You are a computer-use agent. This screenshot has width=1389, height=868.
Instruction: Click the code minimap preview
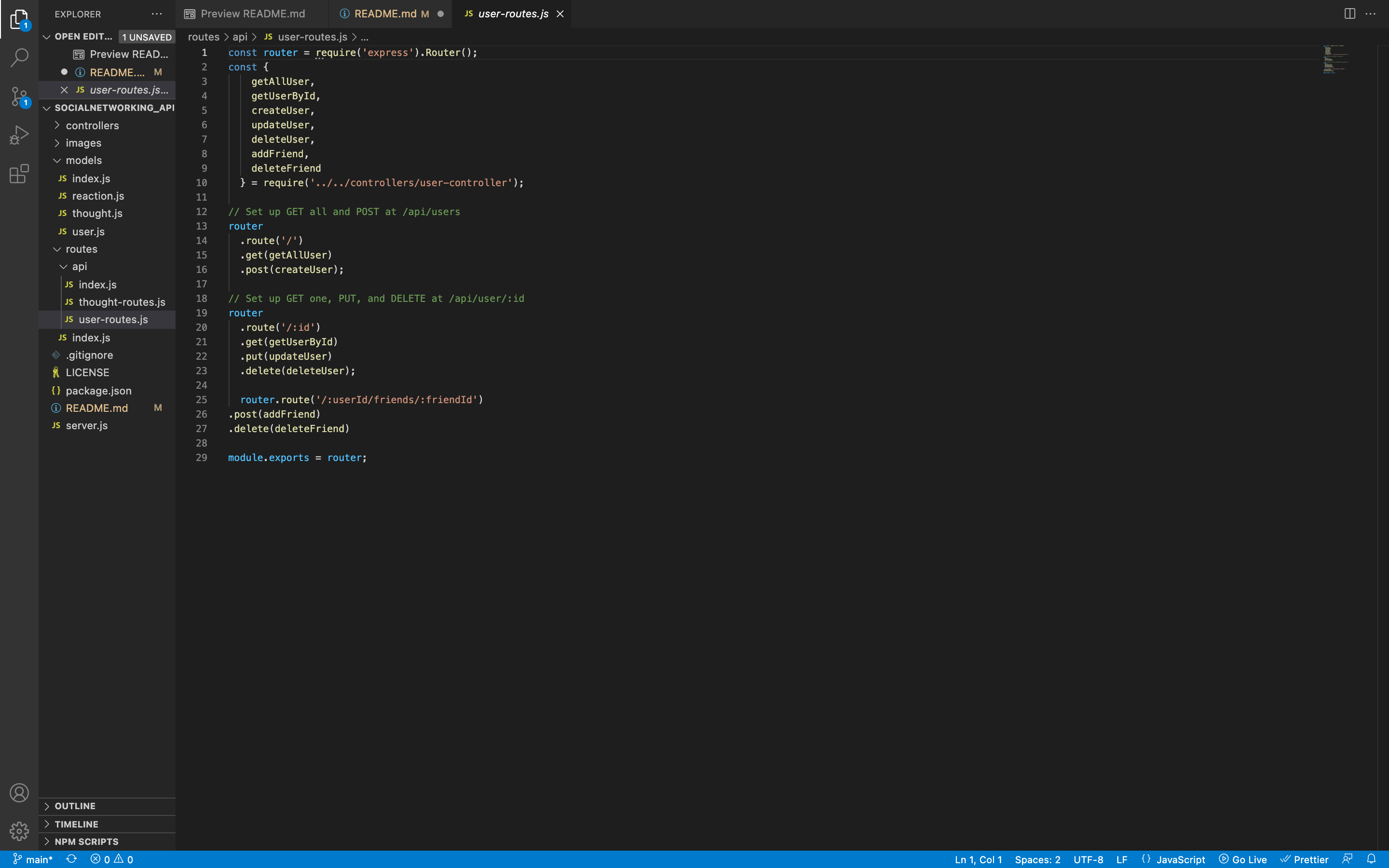(1335, 59)
